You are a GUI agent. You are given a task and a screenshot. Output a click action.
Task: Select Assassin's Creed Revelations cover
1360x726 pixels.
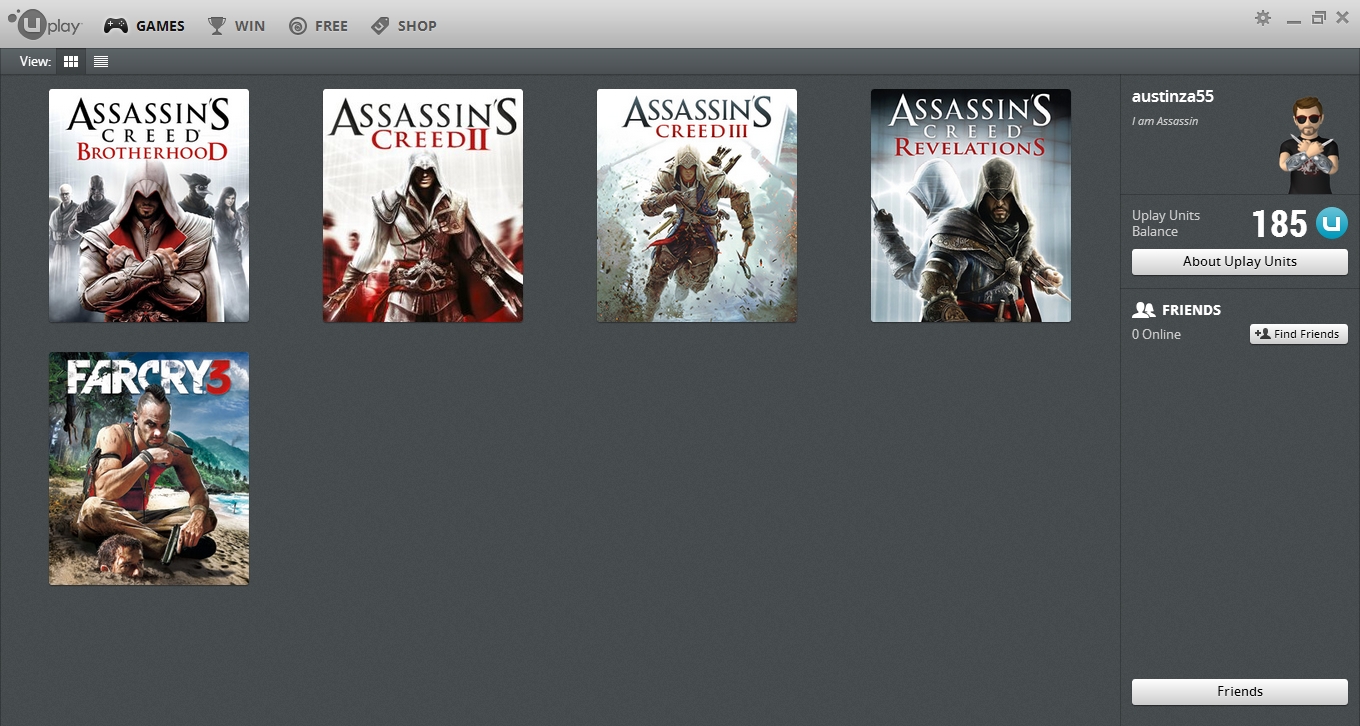coord(971,206)
